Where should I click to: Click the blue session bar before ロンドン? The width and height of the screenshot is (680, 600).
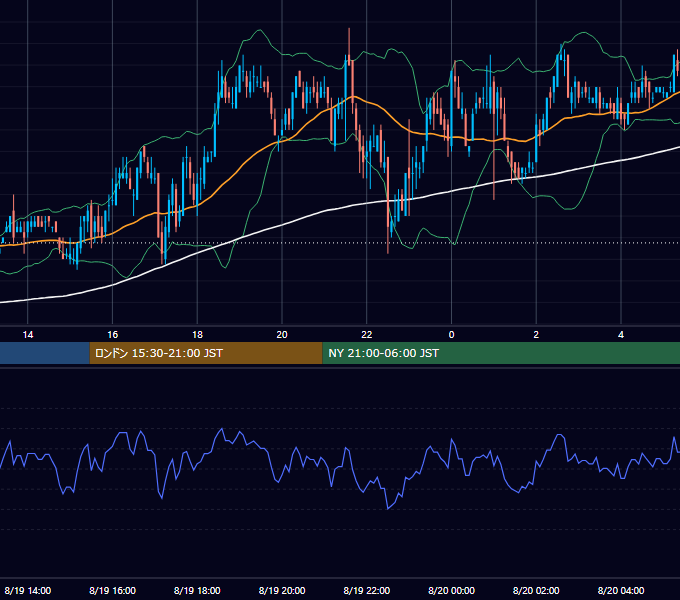coord(45,353)
